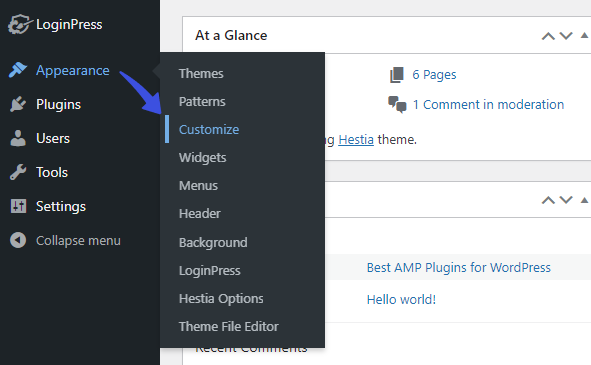Click the Plugins plug icon
591x365 pixels.
click(x=18, y=104)
